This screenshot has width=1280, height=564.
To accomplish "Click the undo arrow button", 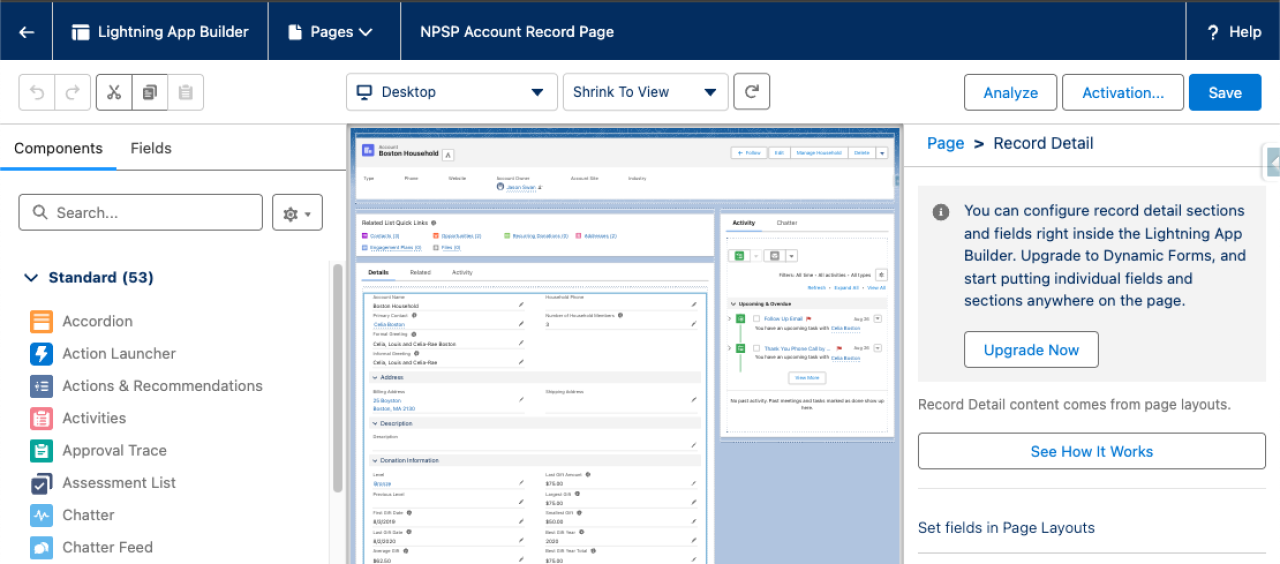I will (37, 92).
